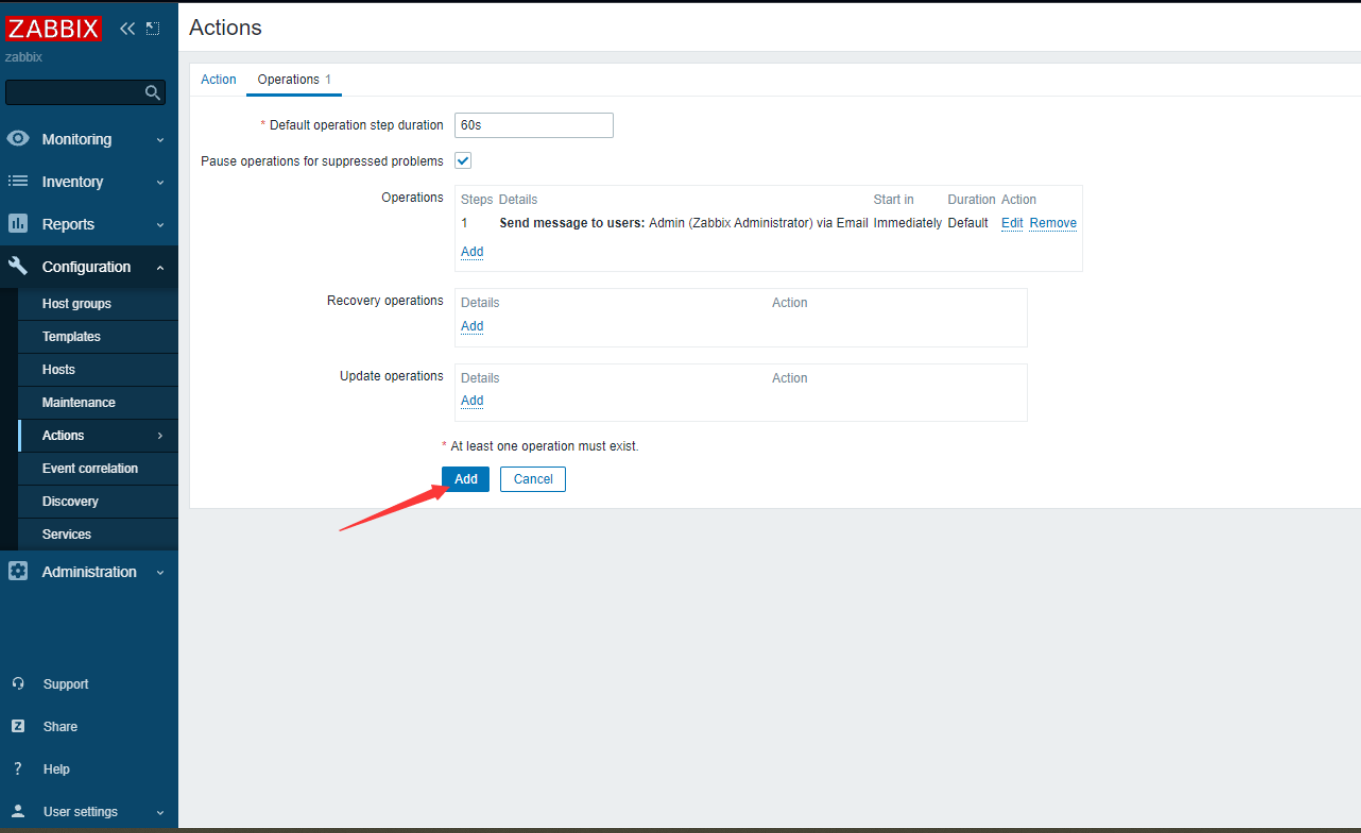Open Event correlation in sidebar
The height and width of the screenshot is (833, 1361).
90,468
